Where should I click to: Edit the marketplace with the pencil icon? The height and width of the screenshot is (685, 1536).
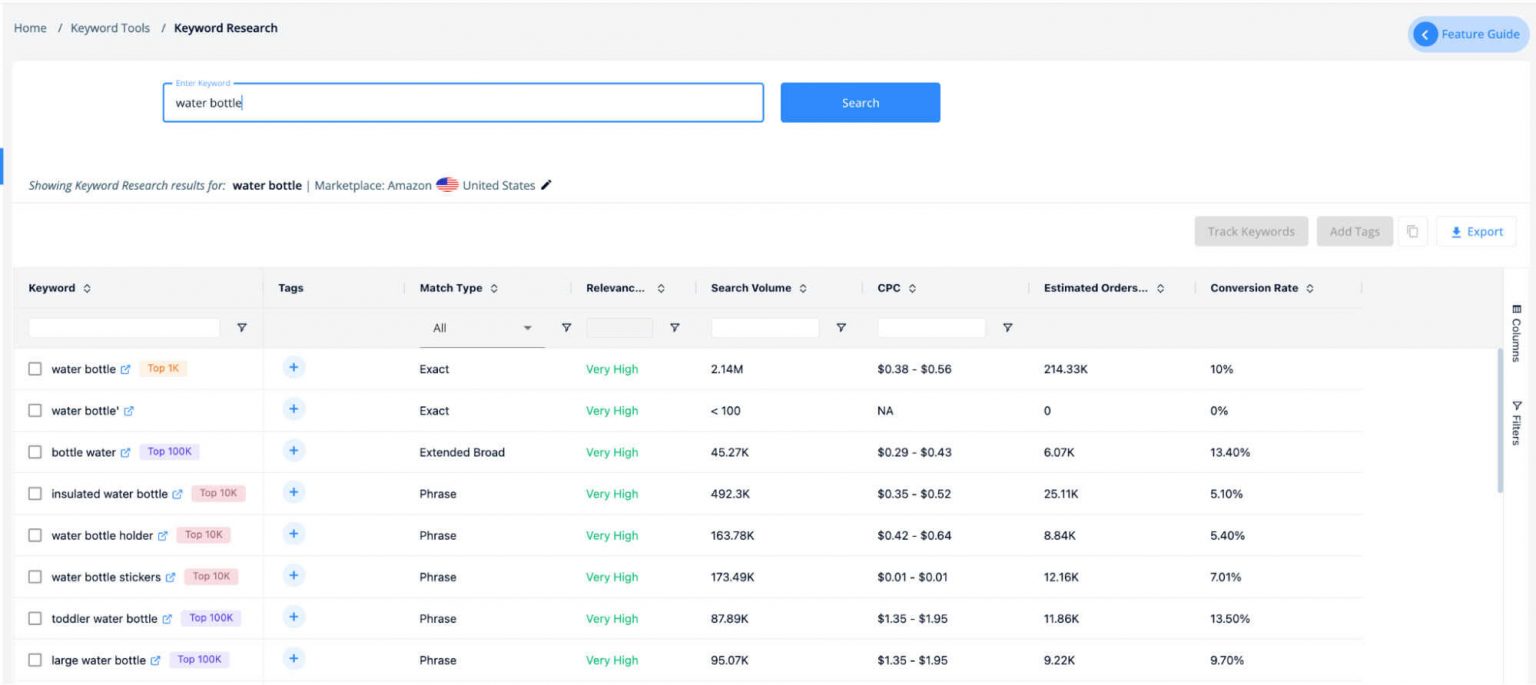[546, 185]
